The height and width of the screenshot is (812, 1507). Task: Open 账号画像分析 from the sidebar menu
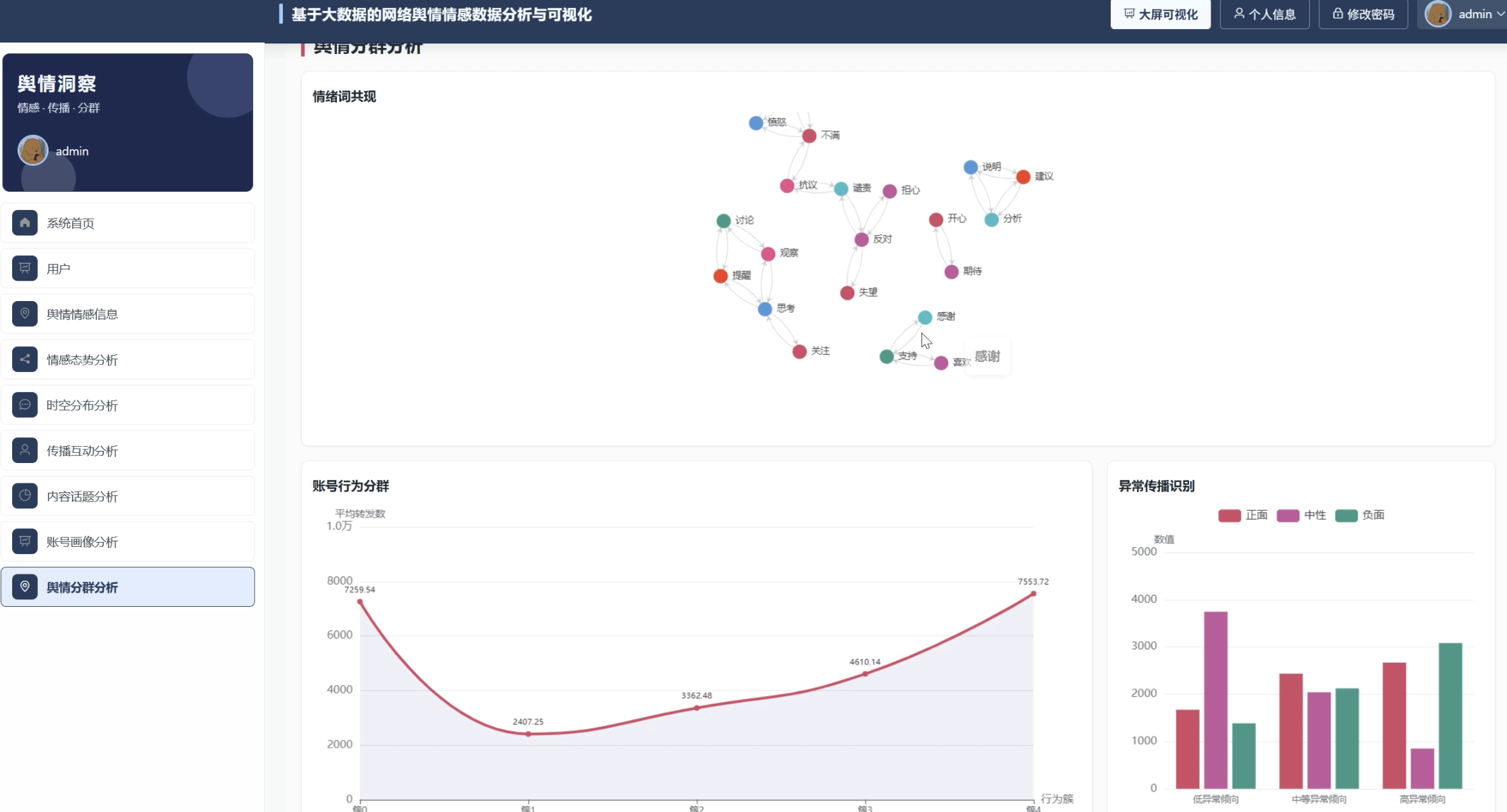tap(128, 541)
